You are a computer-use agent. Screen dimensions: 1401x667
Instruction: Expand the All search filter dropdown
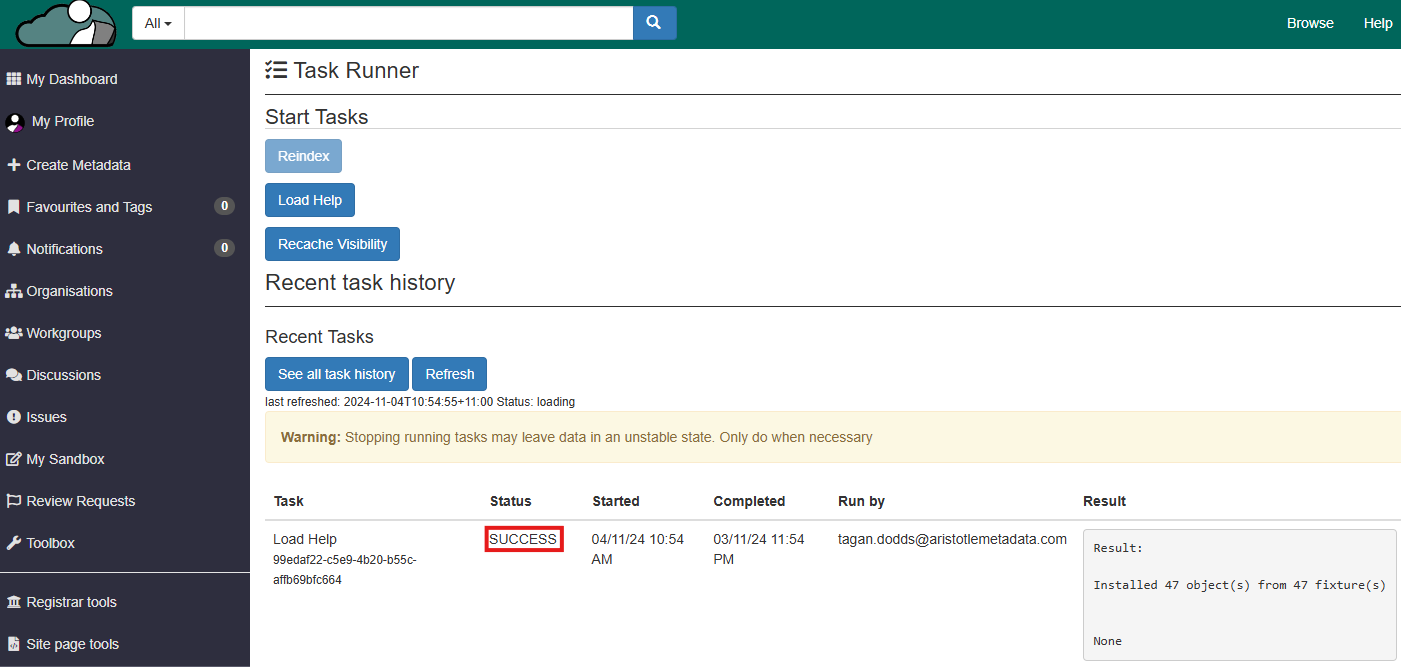tap(158, 23)
